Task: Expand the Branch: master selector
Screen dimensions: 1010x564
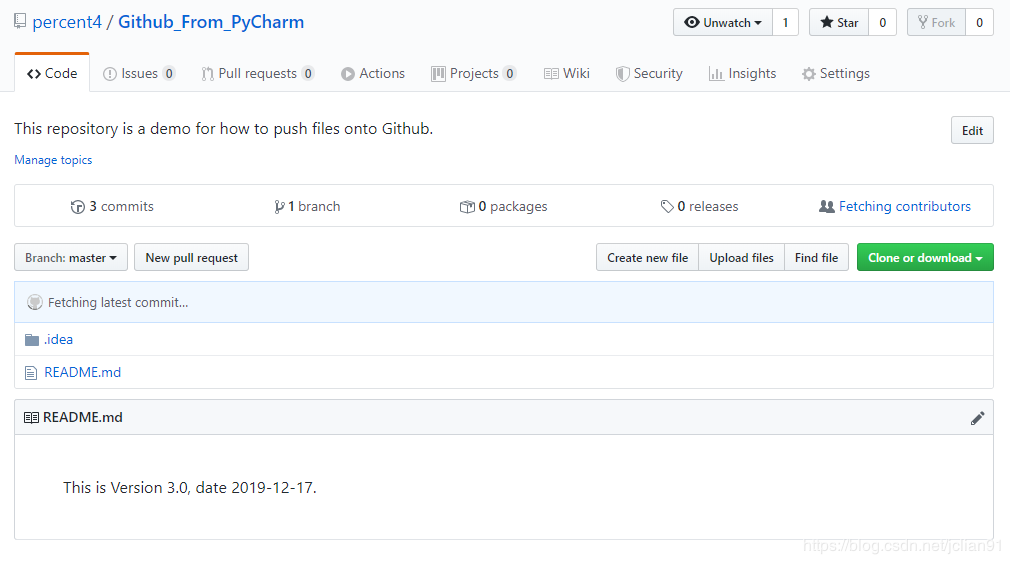Action: point(71,258)
